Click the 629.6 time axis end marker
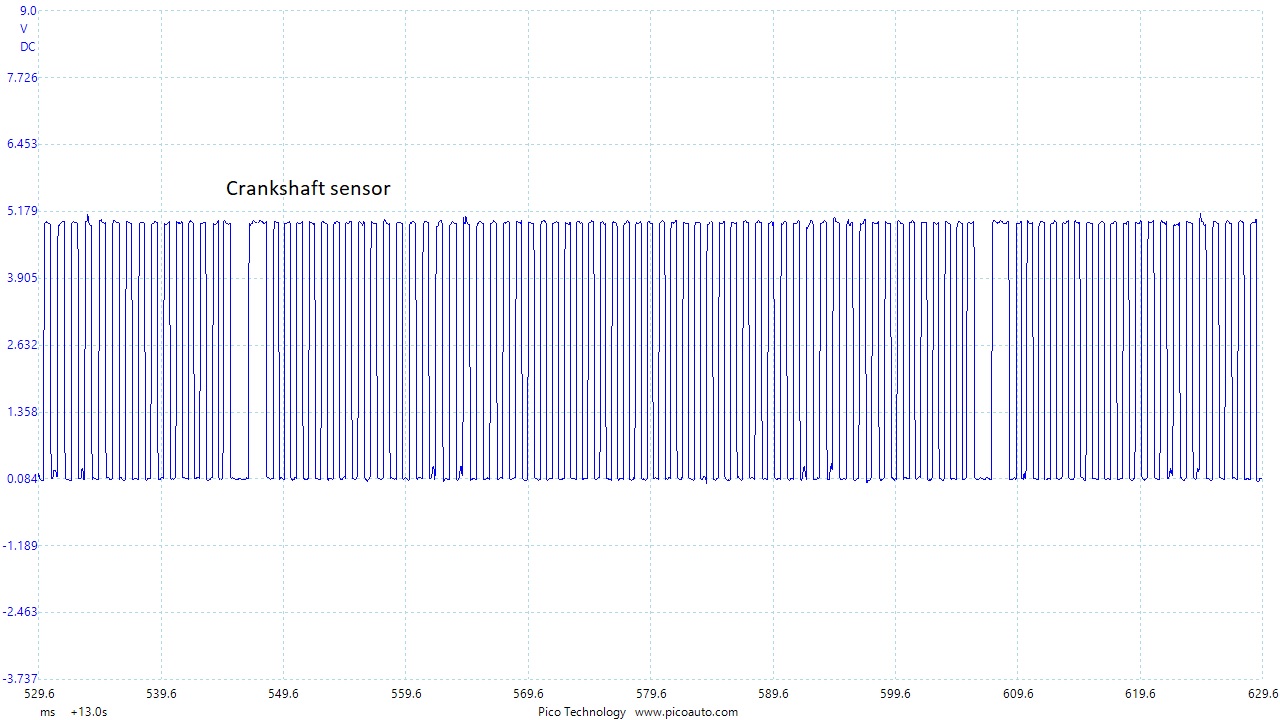The width and height of the screenshot is (1280, 720). 1261,694
